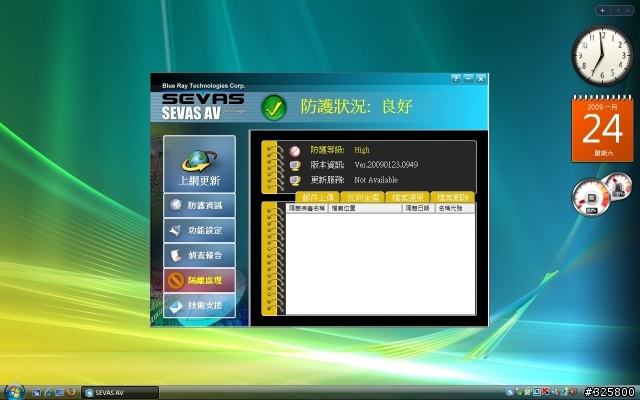Launch Internet Explorer from Quick Launch
This screenshot has width=640, height=400.
[x=48, y=393]
